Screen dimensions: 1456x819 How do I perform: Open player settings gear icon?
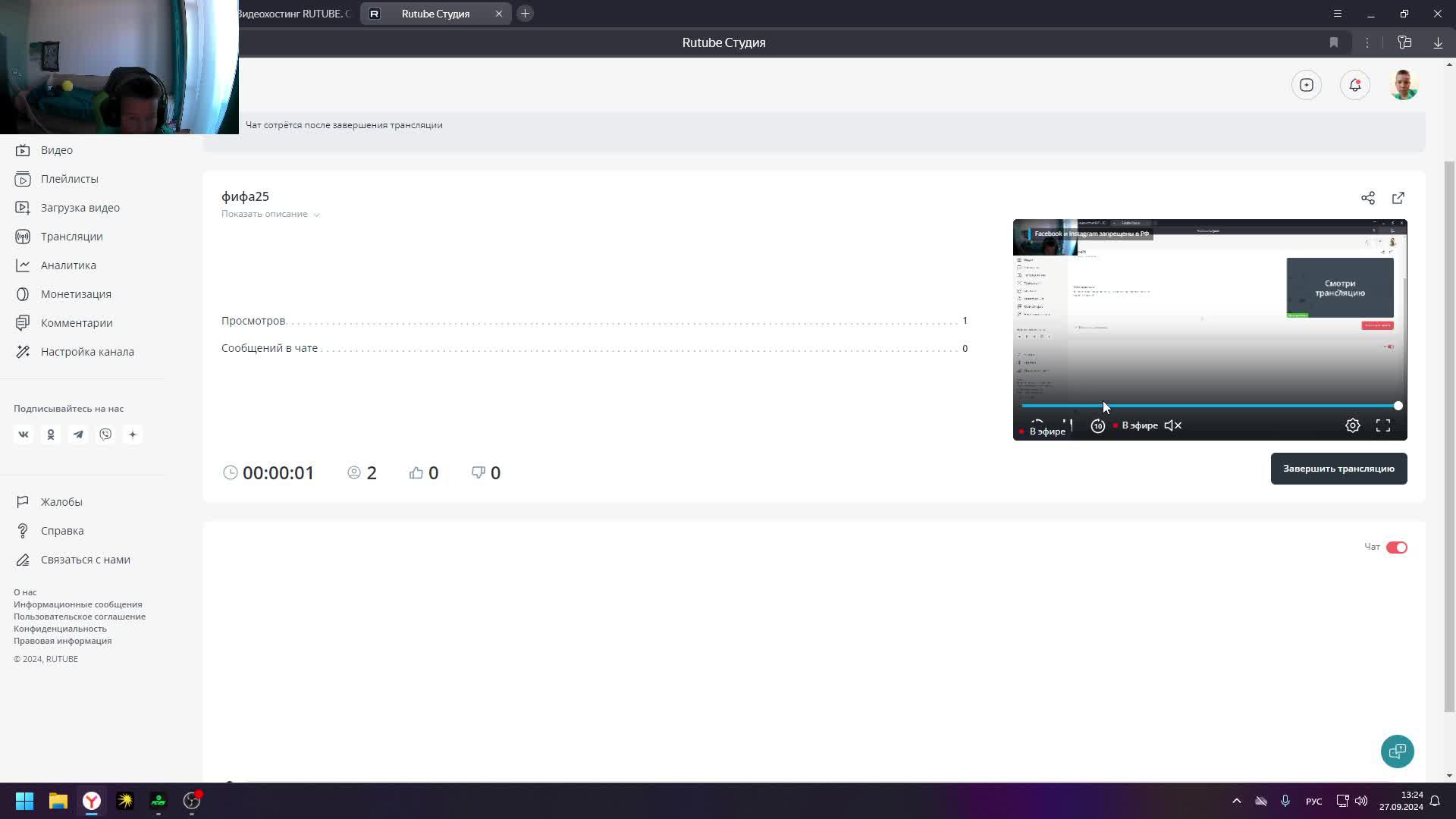coord(1352,425)
